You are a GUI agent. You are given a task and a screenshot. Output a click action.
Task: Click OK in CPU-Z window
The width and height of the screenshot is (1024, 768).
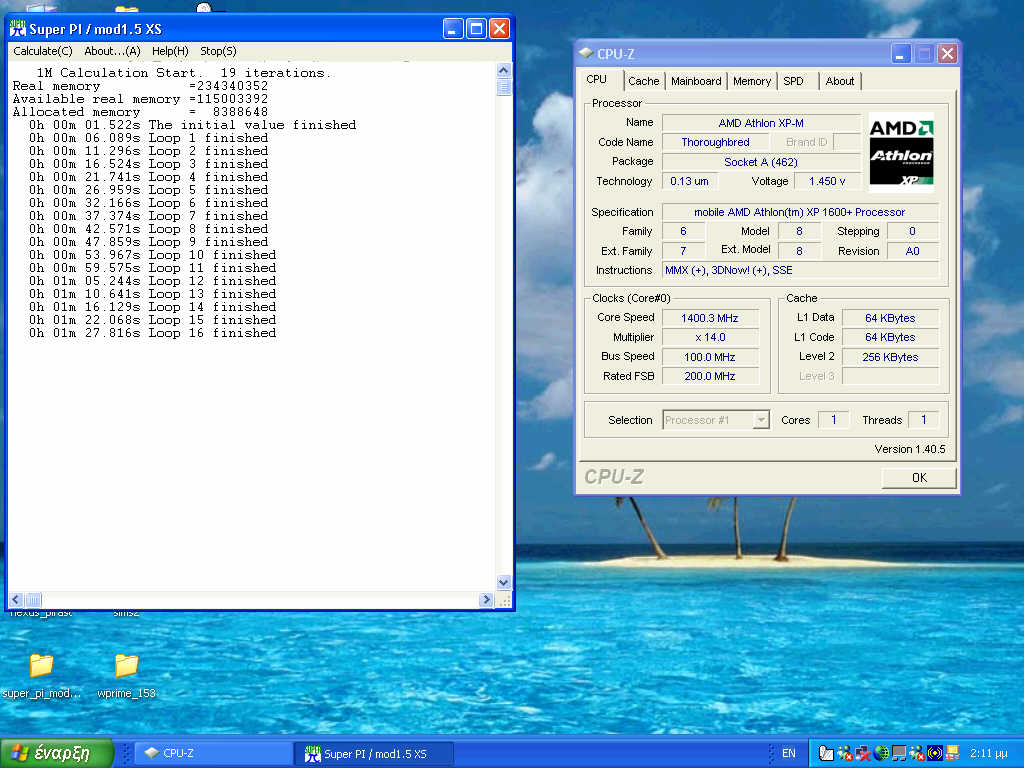[919, 477]
